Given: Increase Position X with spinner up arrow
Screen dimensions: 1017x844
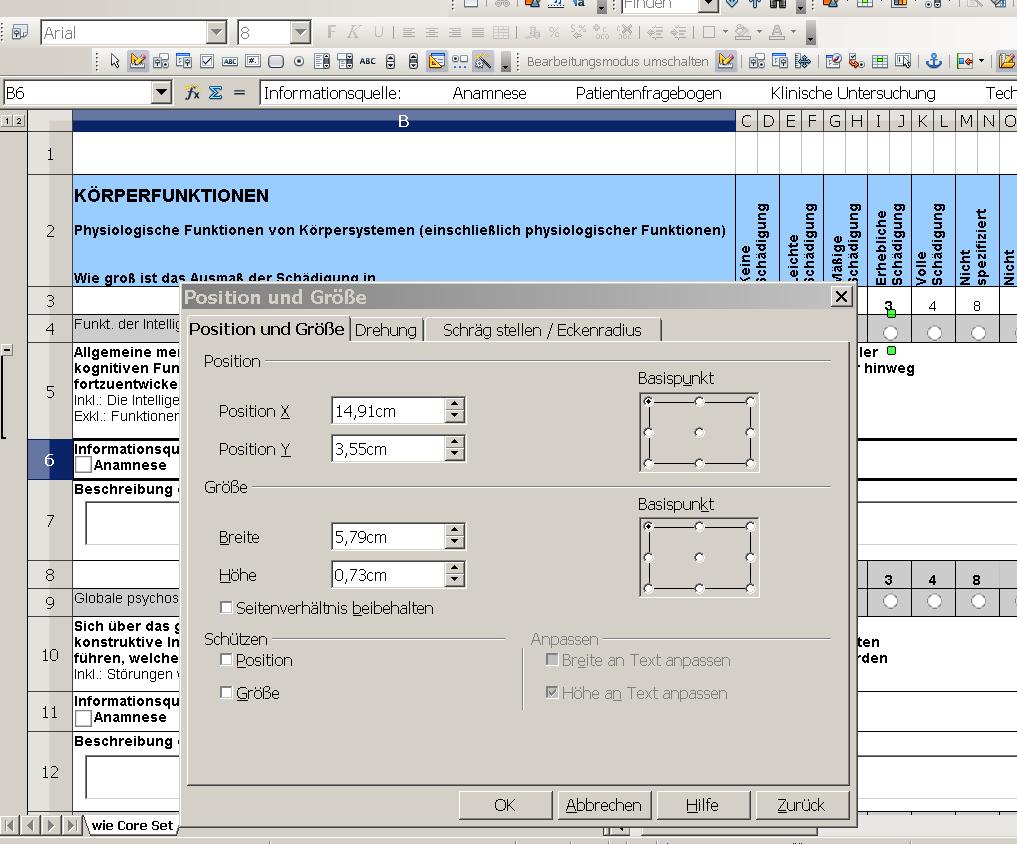Looking at the screenshot, I should (455, 404).
